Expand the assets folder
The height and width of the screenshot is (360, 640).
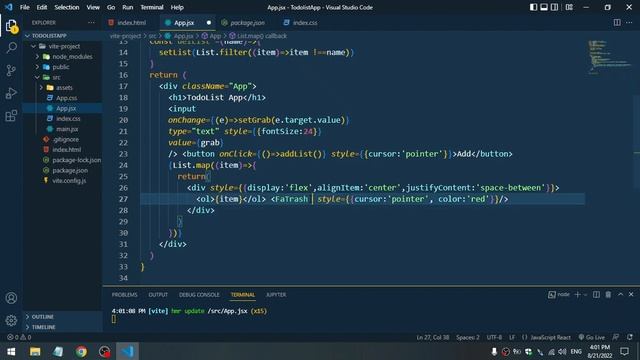62,88
